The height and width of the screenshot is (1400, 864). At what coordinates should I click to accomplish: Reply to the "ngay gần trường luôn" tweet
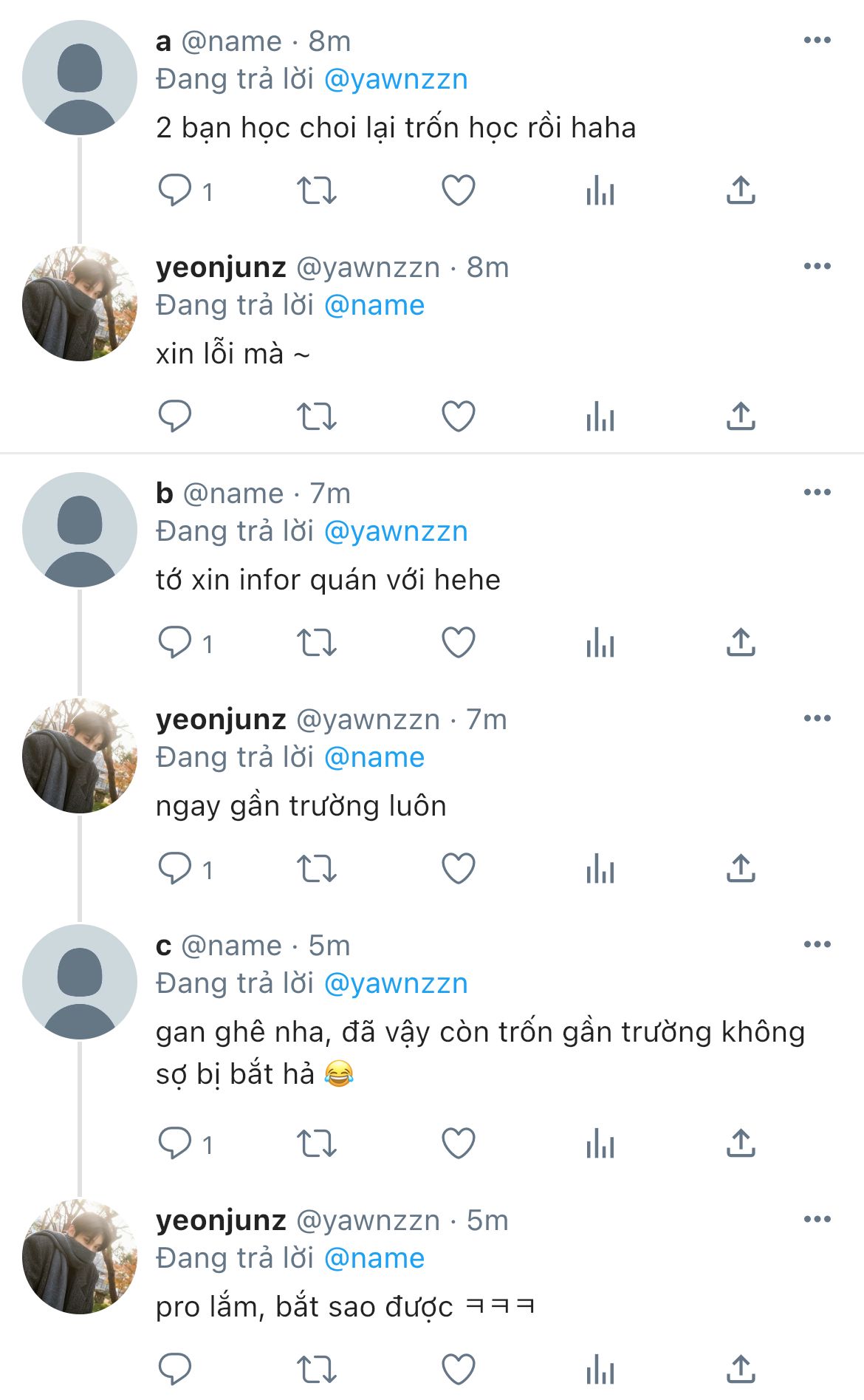click(175, 869)
